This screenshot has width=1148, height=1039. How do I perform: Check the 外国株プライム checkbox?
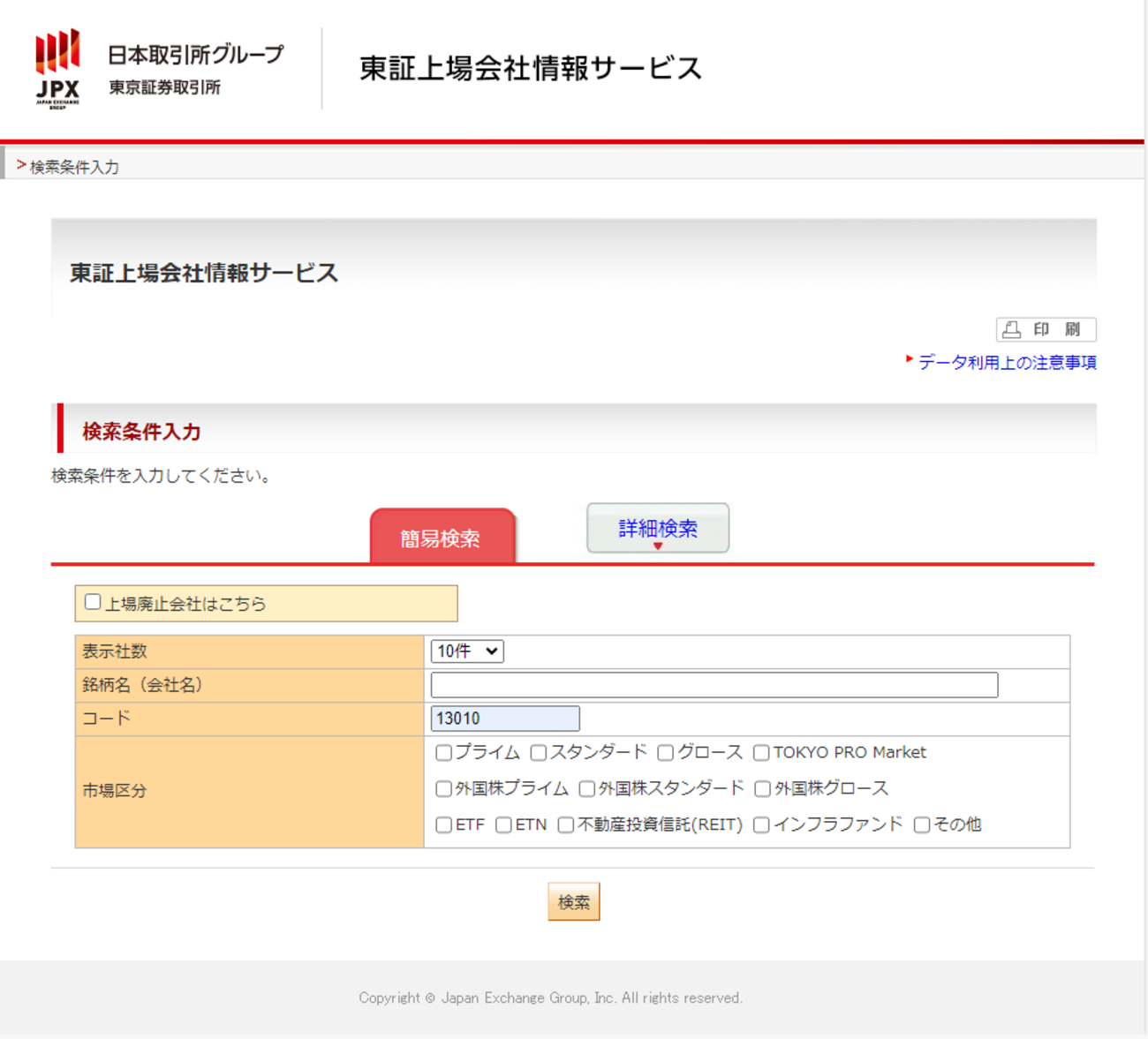click(443, 788)
